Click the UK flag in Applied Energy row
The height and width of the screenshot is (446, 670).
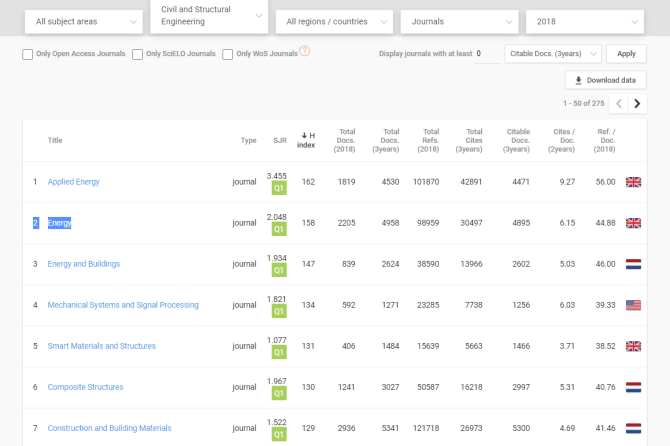[x=633, y=182]
